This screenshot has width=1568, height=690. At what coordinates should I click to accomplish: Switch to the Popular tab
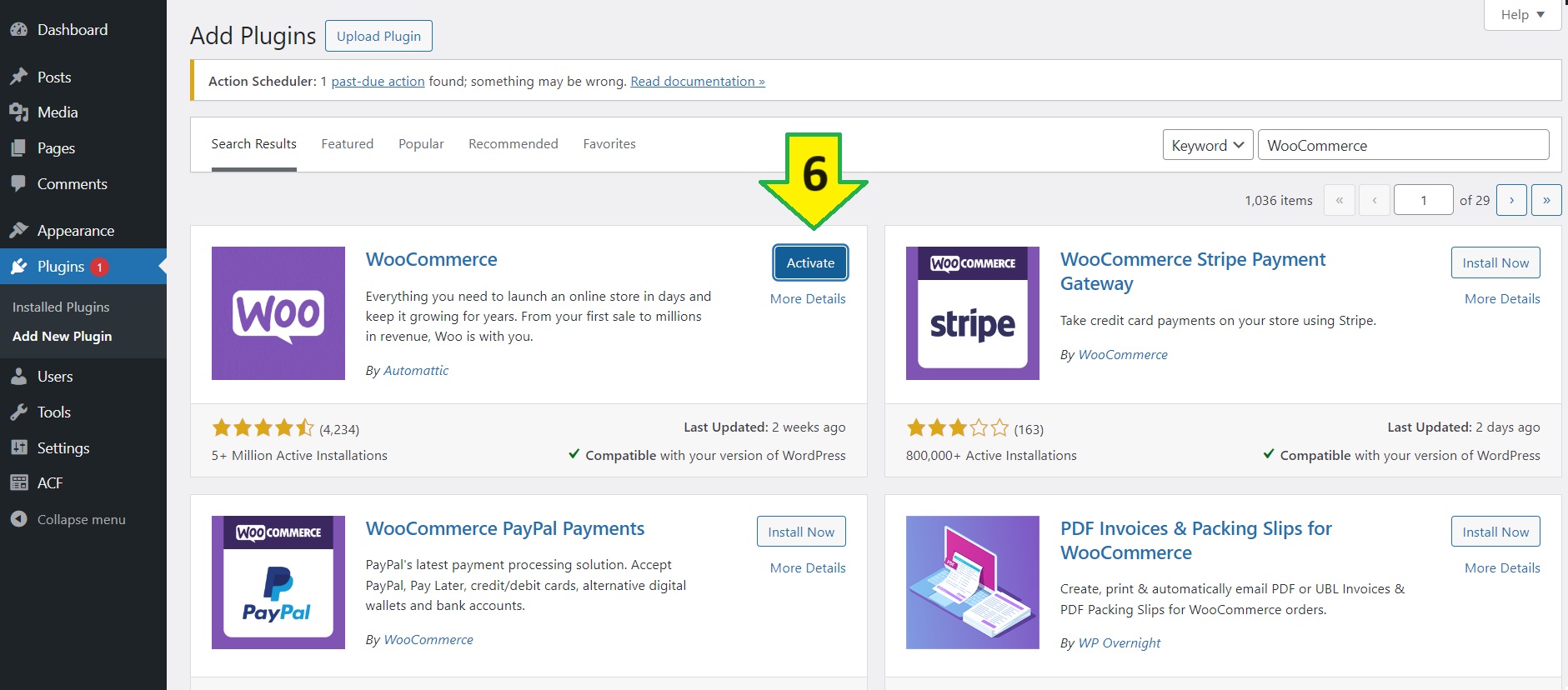(x=421, y=144)
